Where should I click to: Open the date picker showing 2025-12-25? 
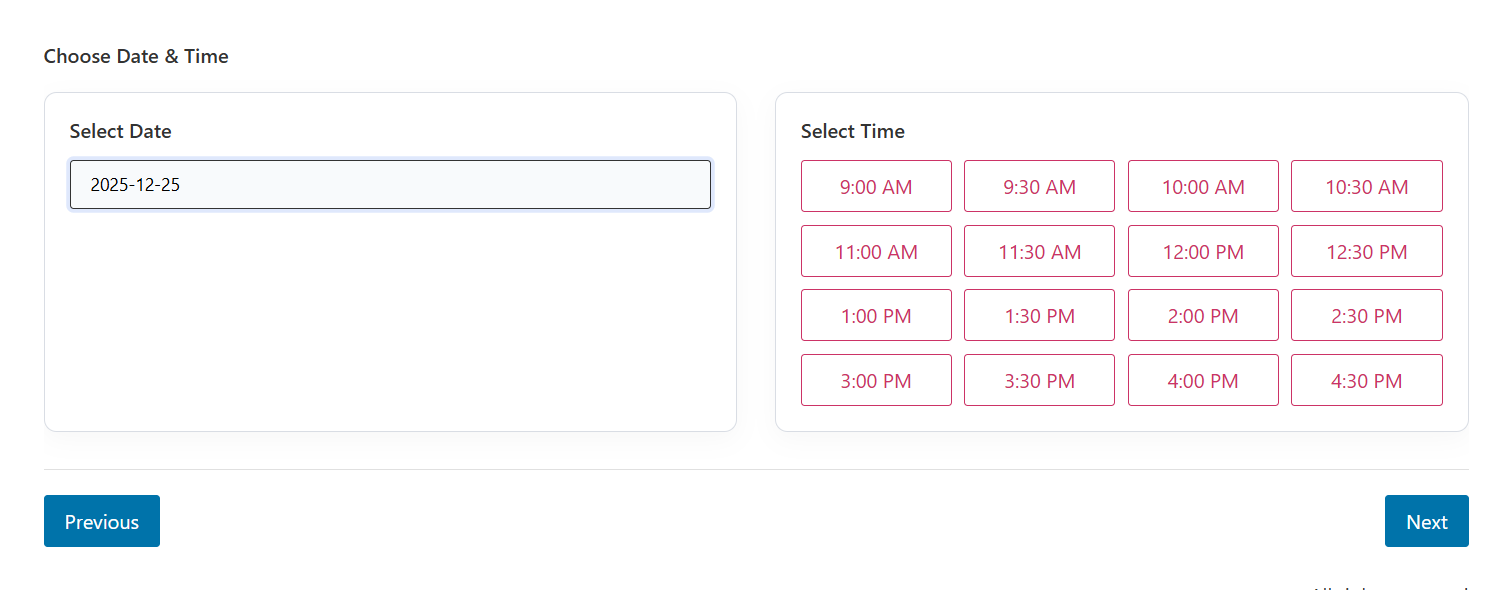pyautogui.click(x=389, y=184)
